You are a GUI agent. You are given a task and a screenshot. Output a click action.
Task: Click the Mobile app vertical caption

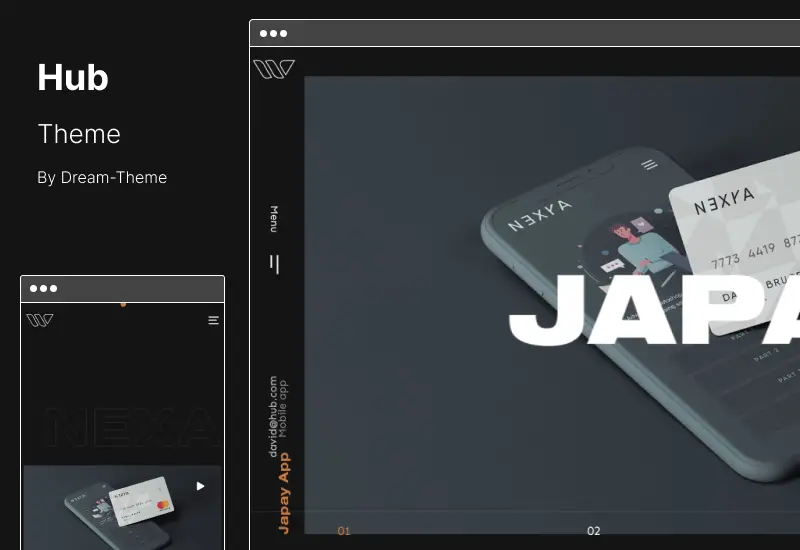click(x=283, y=409)
